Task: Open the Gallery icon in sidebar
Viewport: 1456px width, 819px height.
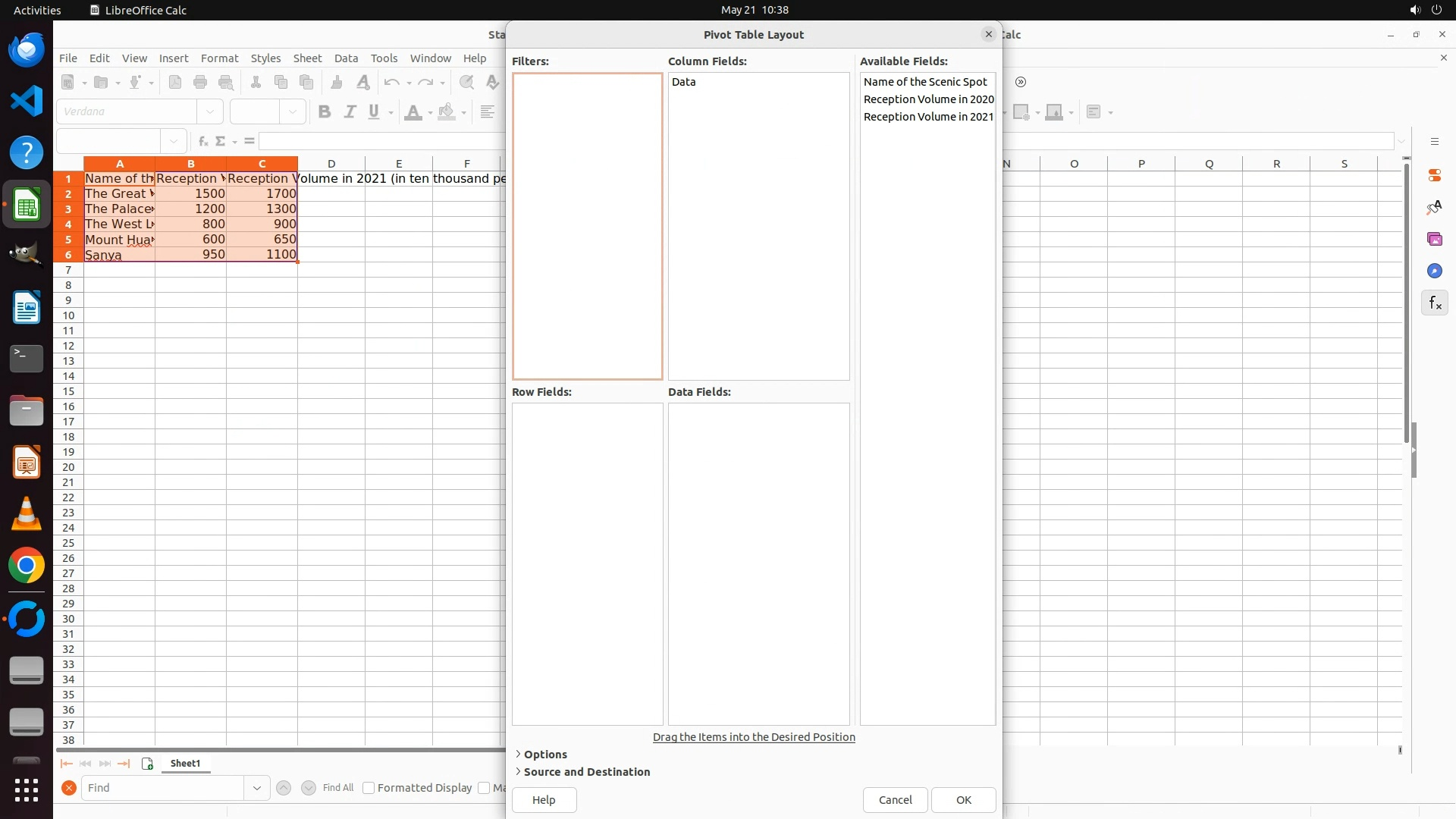Action: [x=1434, y=240]
